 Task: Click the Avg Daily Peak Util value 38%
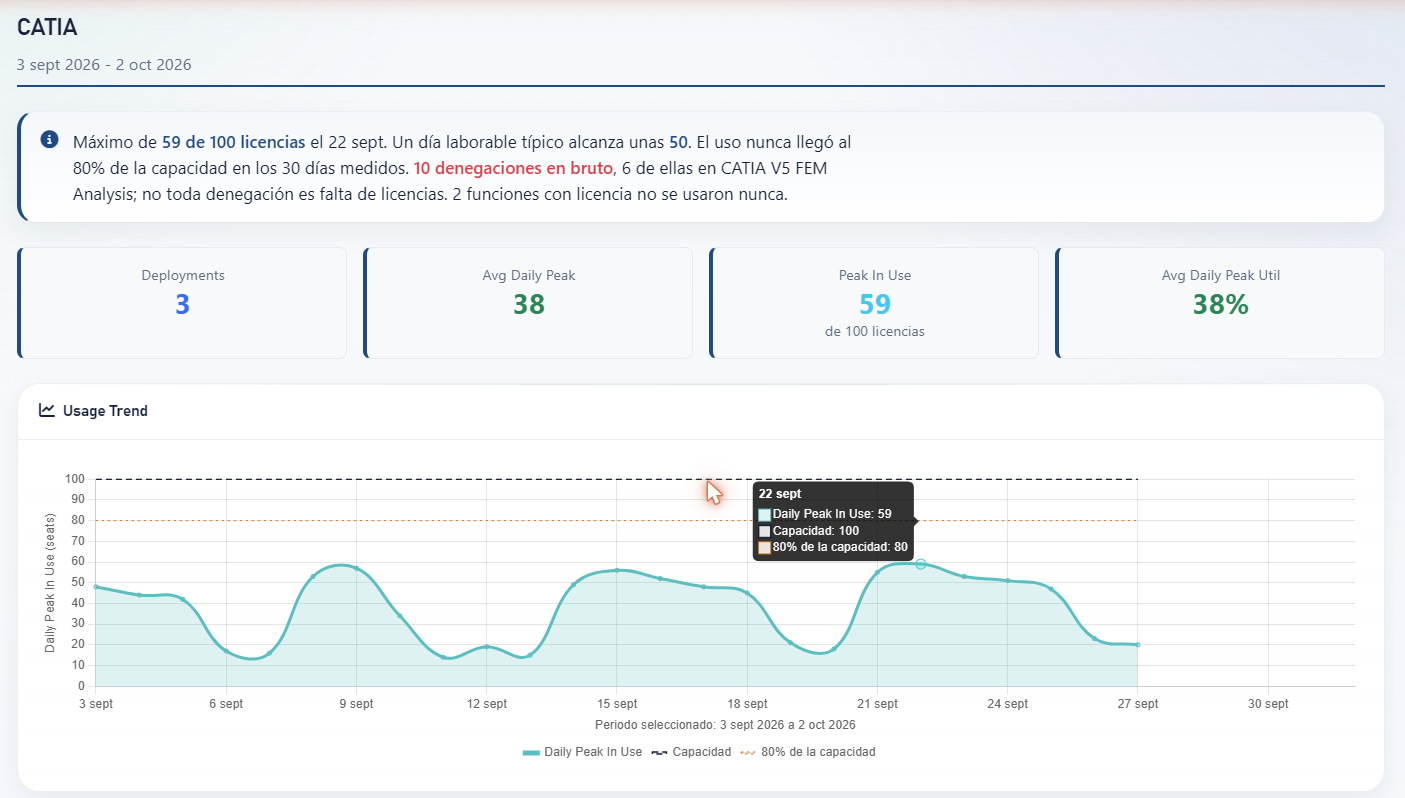(x=1221, y=304)
